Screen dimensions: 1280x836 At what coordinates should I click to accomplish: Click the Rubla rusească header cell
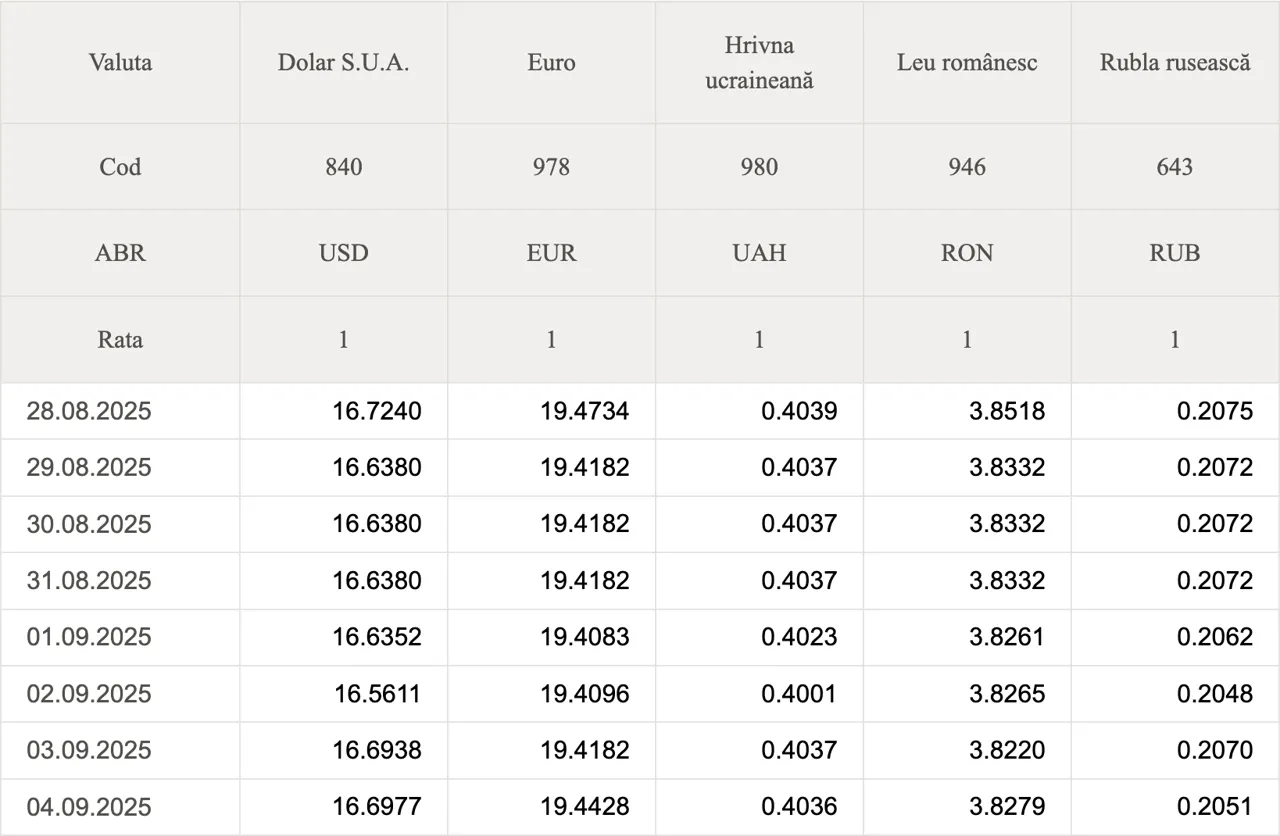tap(1175, 62)
